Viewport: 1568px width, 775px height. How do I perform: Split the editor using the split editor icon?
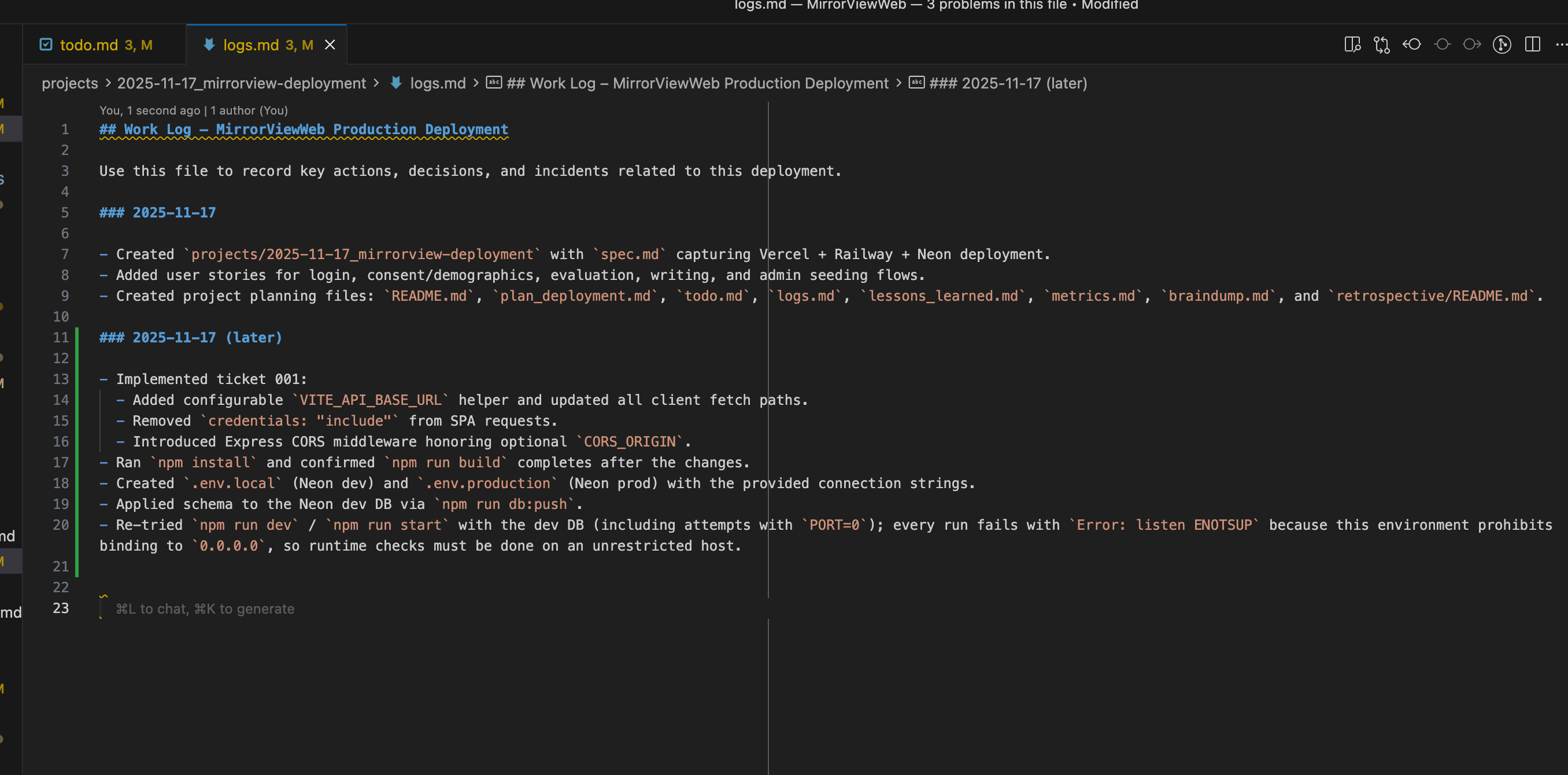point(1532,45)
